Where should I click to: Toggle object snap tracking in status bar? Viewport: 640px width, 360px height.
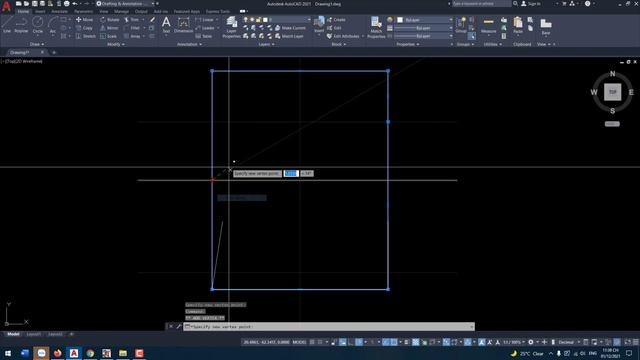tap(386, 342)
